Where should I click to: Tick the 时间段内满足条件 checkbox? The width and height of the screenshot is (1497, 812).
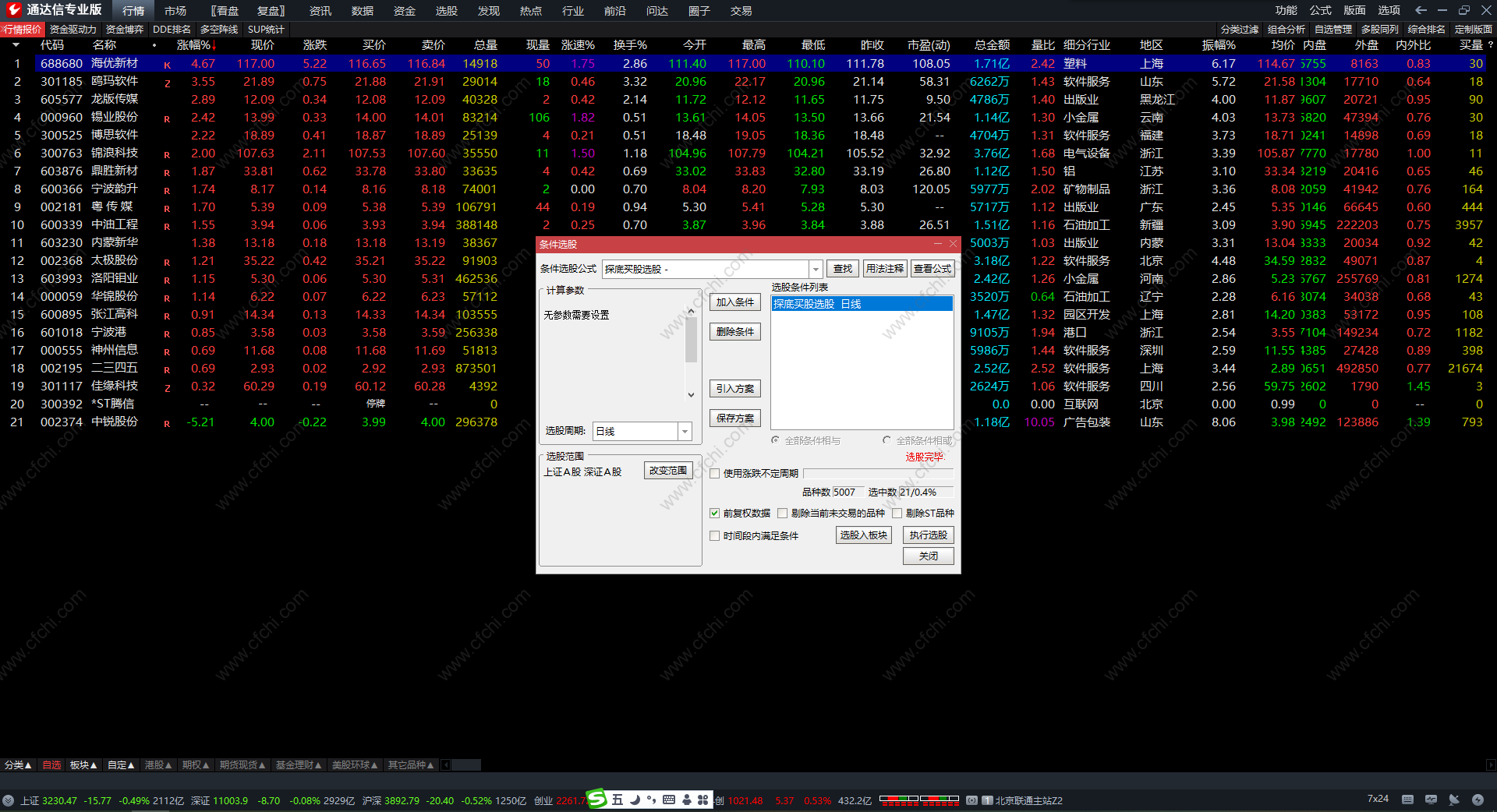[714, 536]
